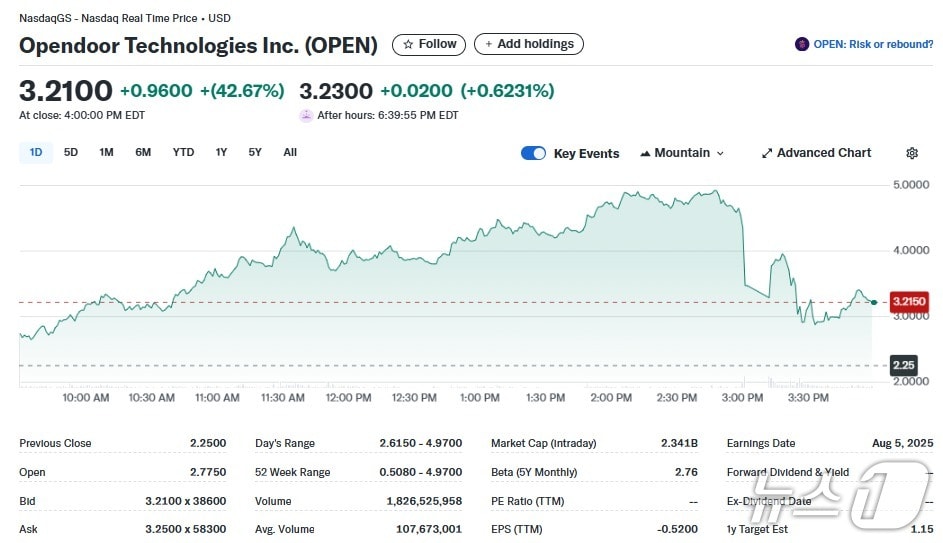Expand the Mountain chart style dropdown
This screenshot has width=943, height=543.
[720, 153]
